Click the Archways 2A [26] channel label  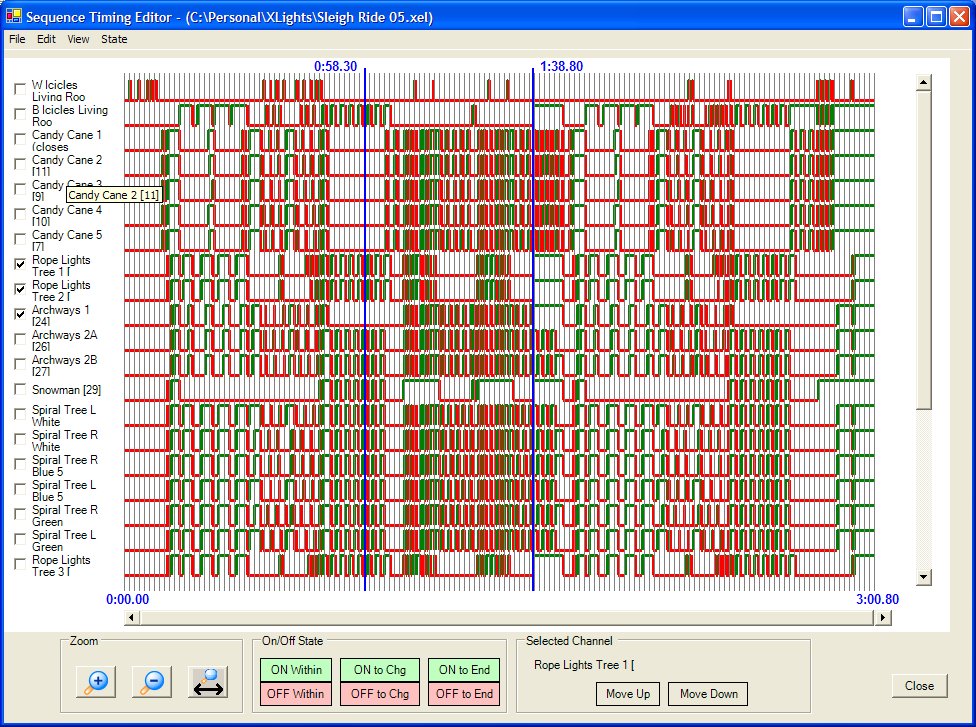pos(64,340)
